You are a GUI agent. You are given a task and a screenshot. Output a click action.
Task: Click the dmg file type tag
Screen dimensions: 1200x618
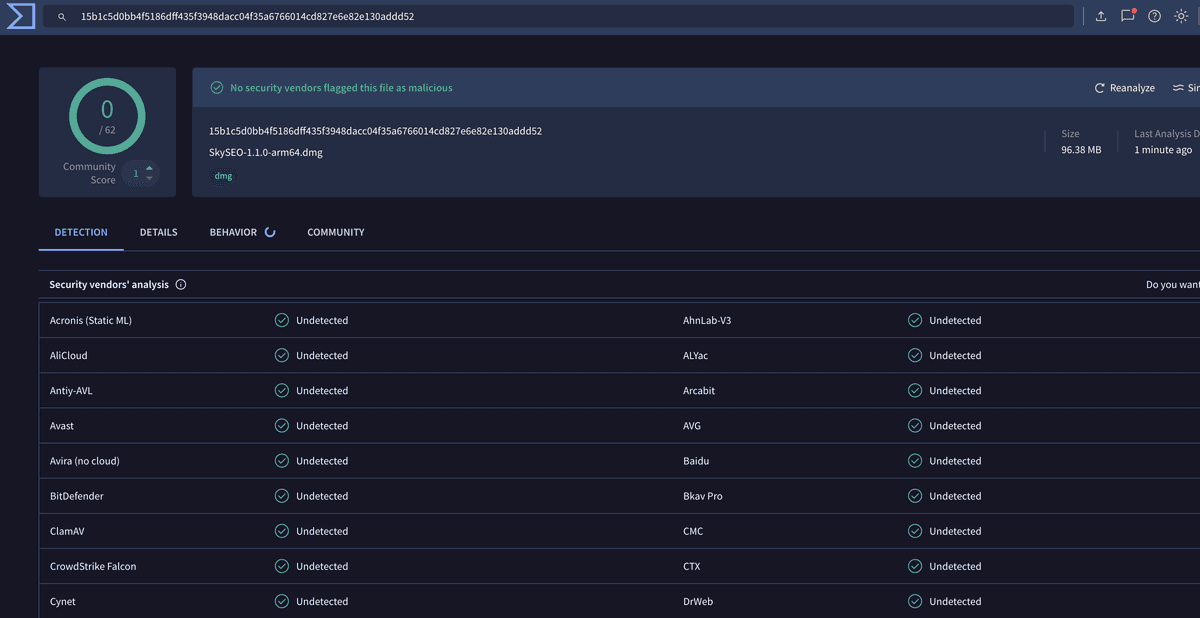coord(223,175)
